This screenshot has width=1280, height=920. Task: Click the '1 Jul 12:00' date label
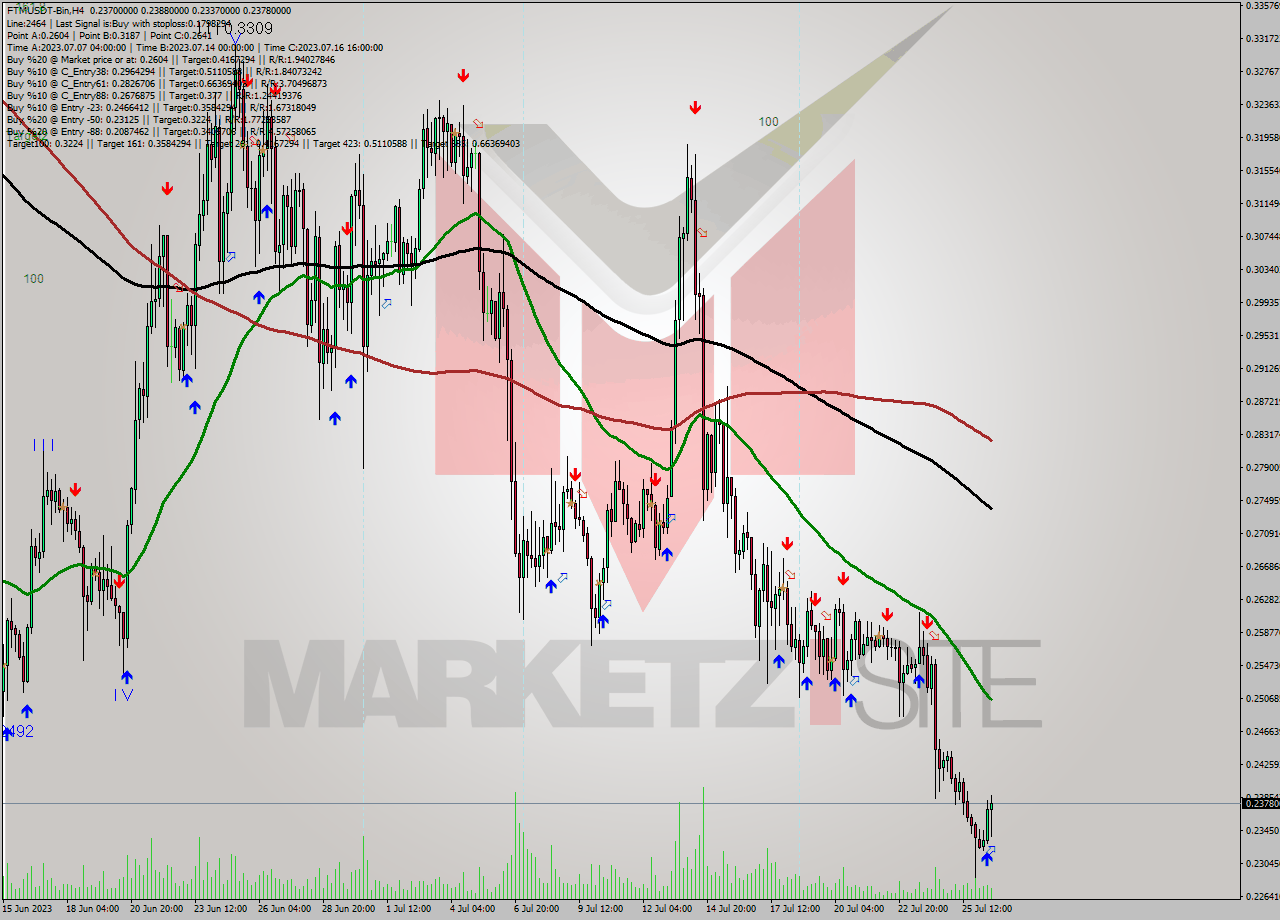pos(407,908)
